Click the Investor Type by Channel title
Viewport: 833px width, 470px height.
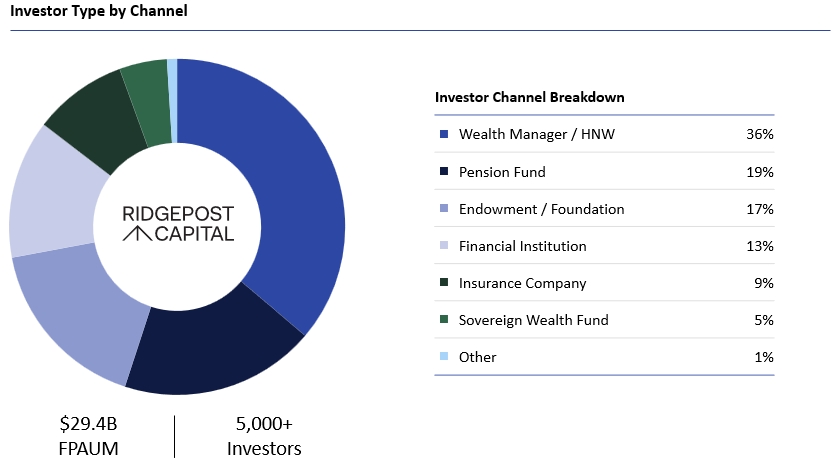98,11
